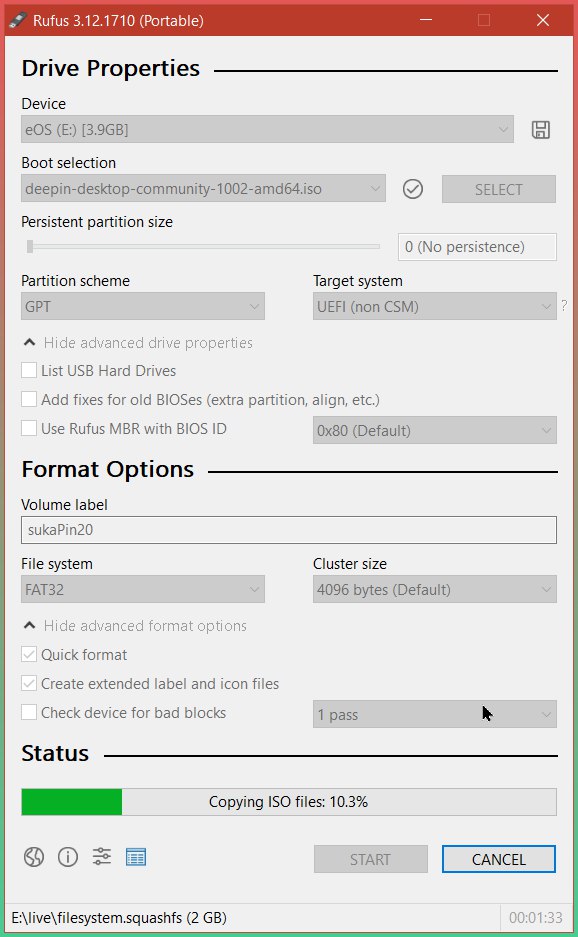This screenshot has width=578, height=937.
Task: Open Target system UEFI dropdown
Action: tap(435, 307)
